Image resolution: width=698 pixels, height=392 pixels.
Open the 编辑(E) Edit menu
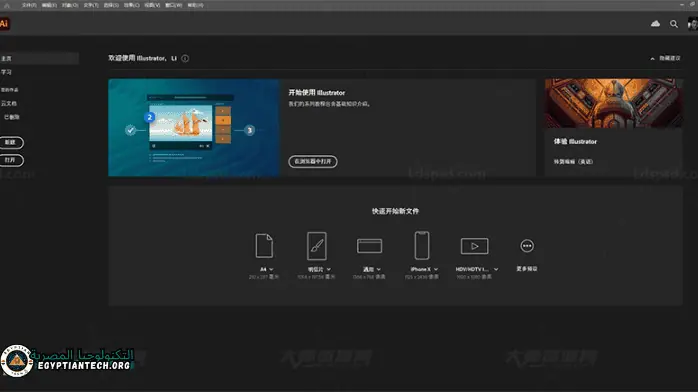(x=49, y=5)
